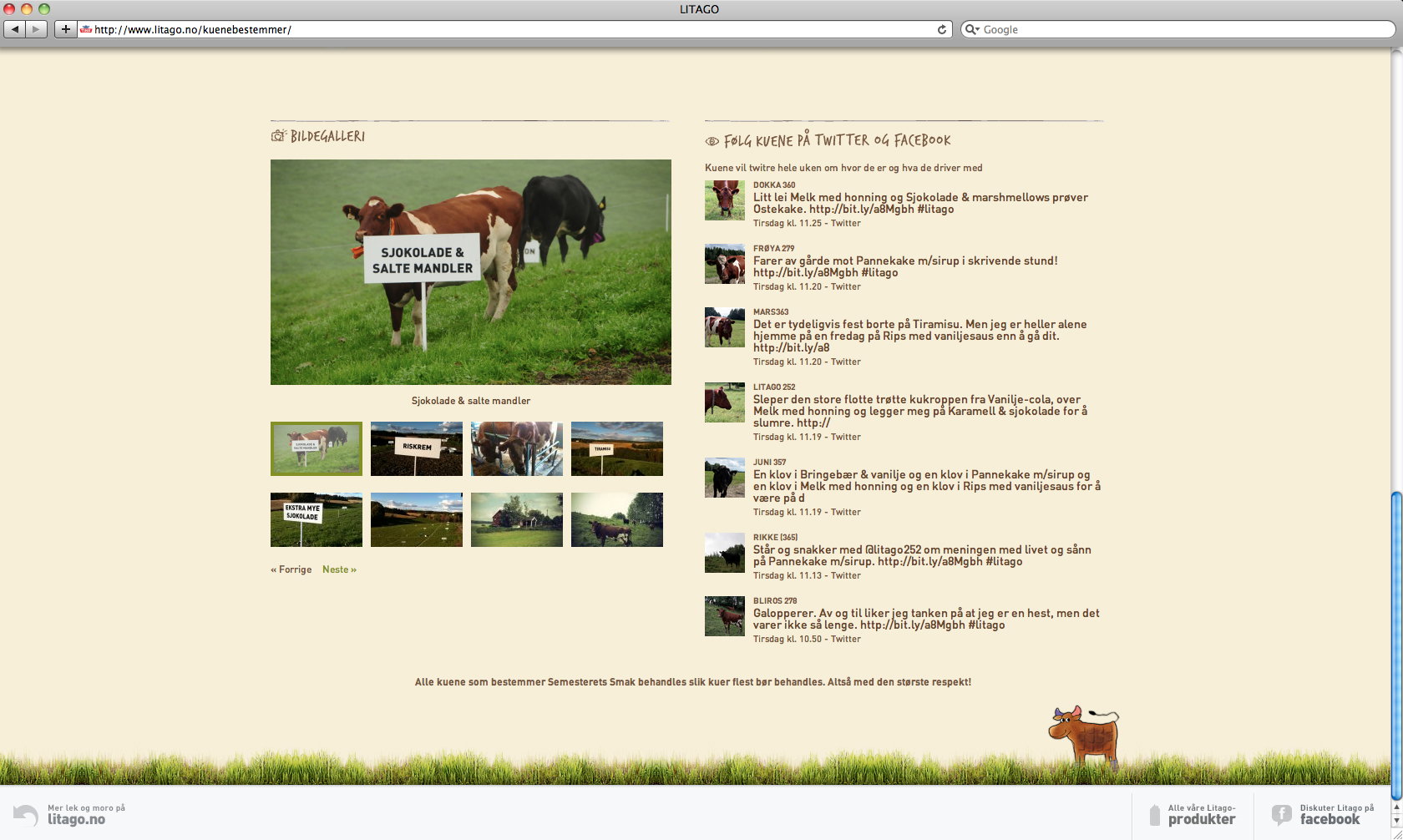Select the Tiramisu sign thumbnail

point(617,448)
